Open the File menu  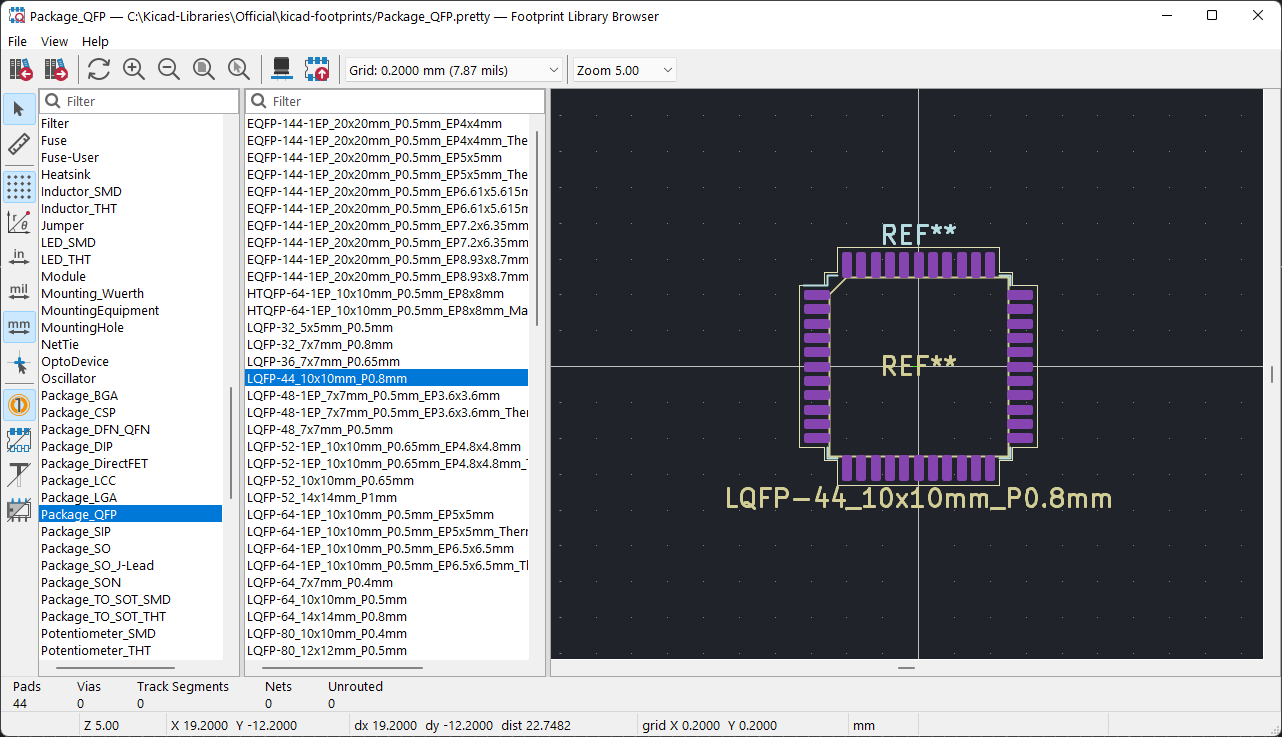[17, 41]
